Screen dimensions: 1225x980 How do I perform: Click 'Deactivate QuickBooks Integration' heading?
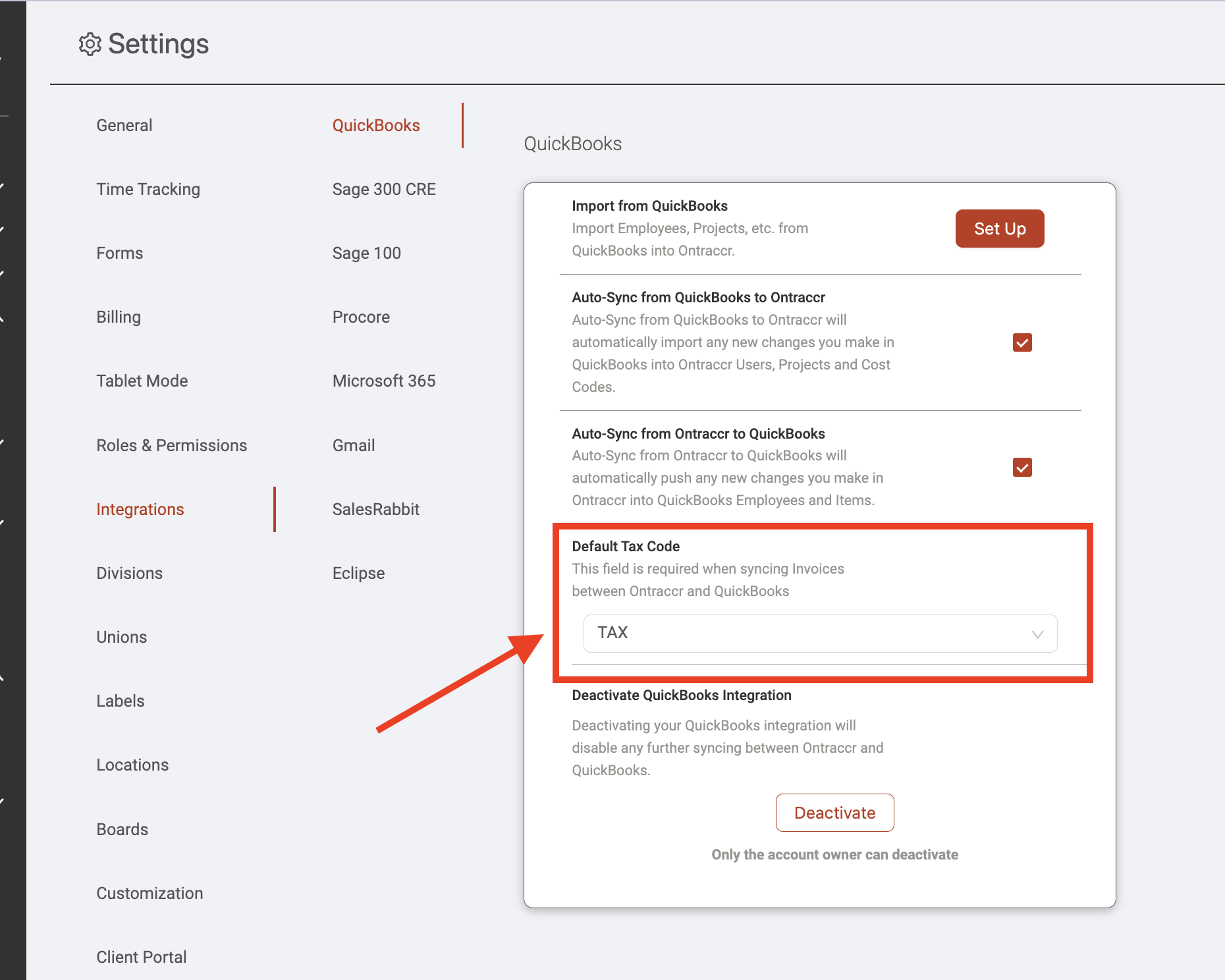coord(682,695)
